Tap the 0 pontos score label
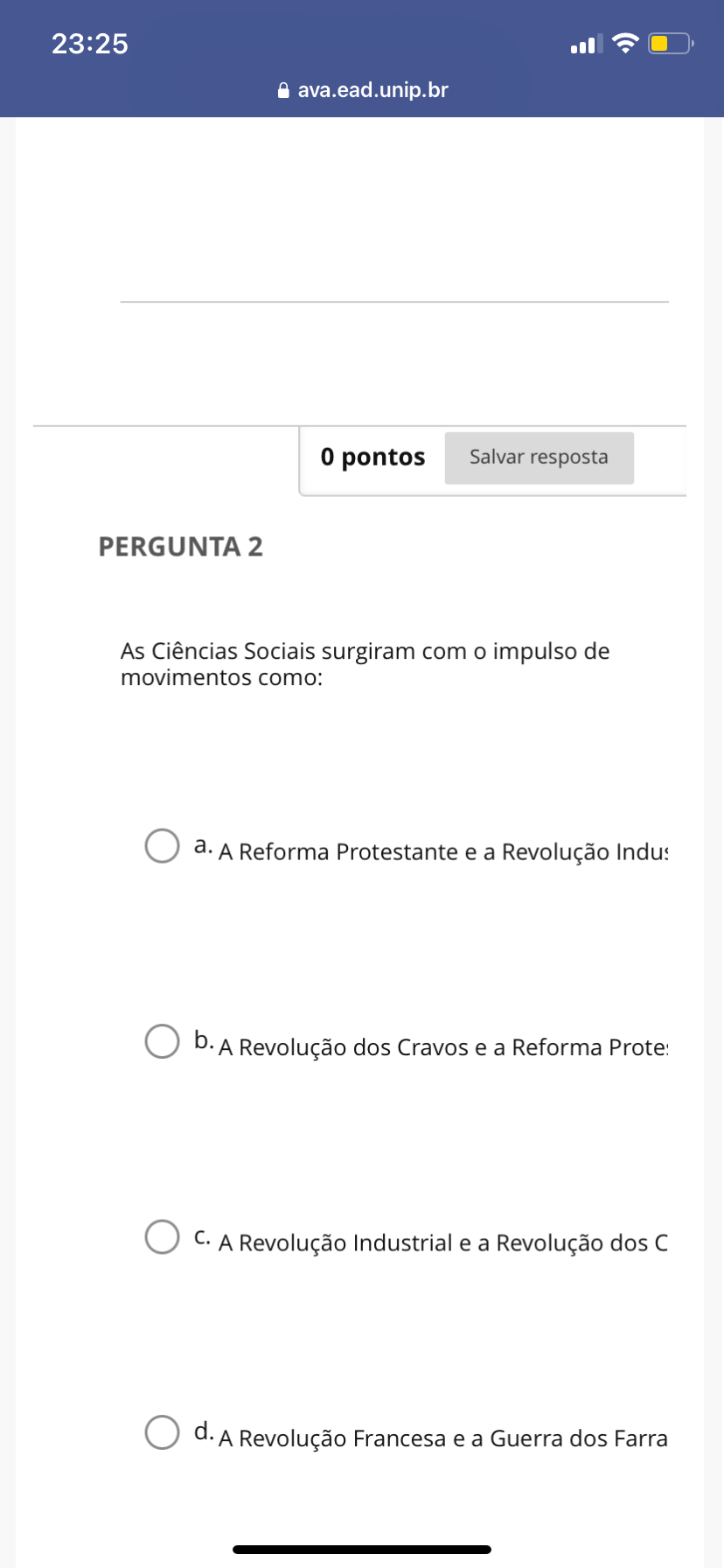Viewport: 724px width, 1568px height. coord(372,457)
